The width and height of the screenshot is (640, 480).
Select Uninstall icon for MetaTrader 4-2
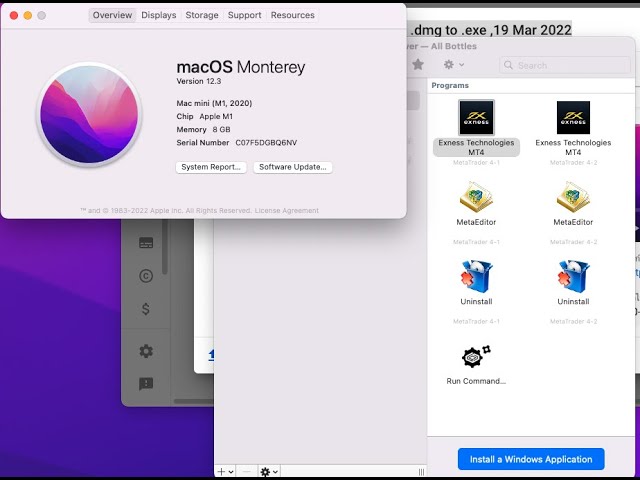[573, 277]
